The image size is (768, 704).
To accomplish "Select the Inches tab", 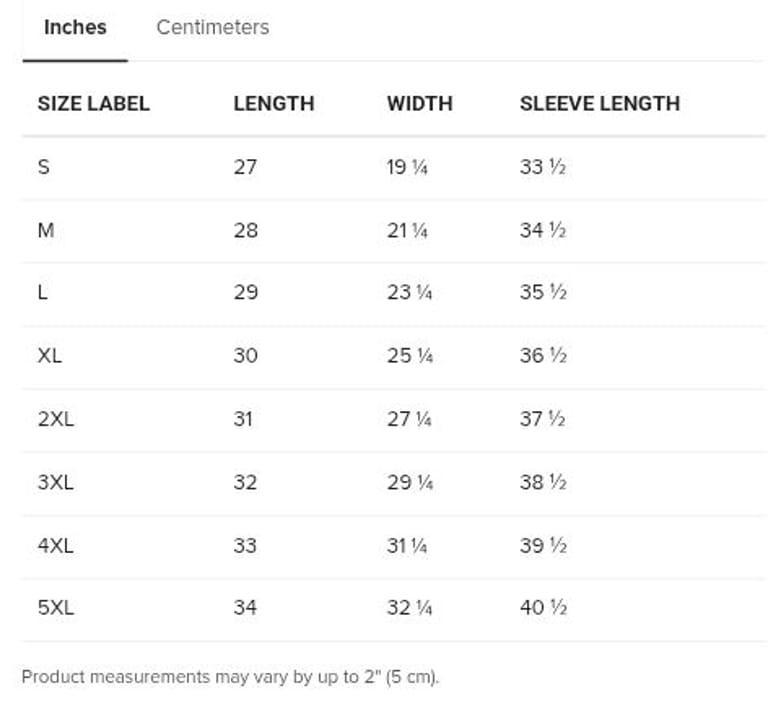I will 75,27.
